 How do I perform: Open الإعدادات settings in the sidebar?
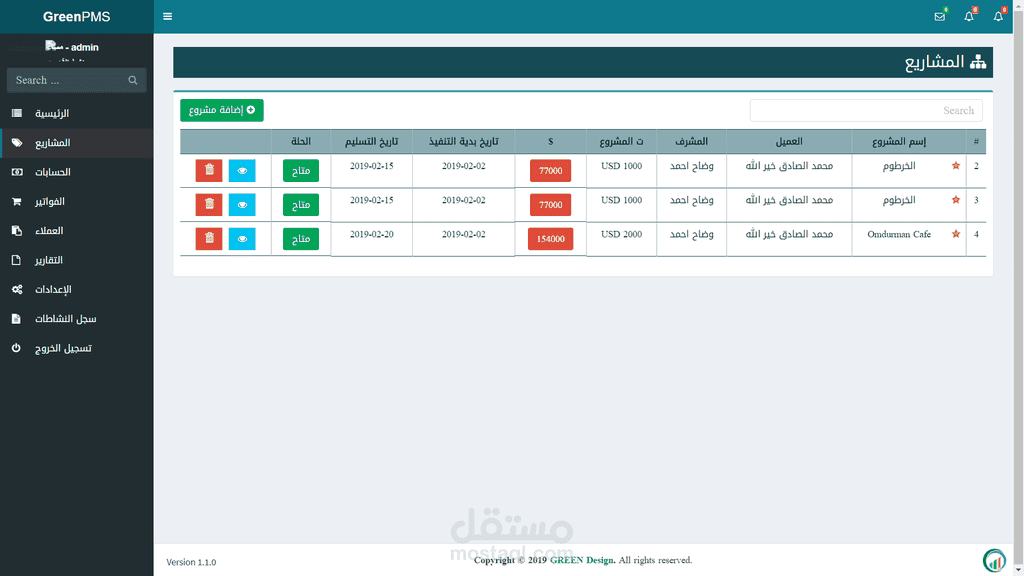tap(77, 290)
